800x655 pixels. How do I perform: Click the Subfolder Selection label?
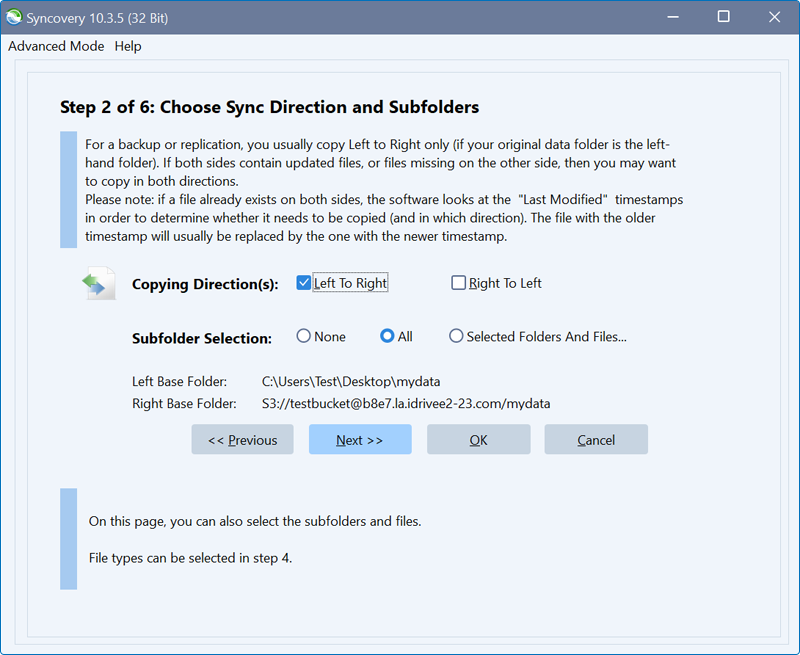point(202,338)
